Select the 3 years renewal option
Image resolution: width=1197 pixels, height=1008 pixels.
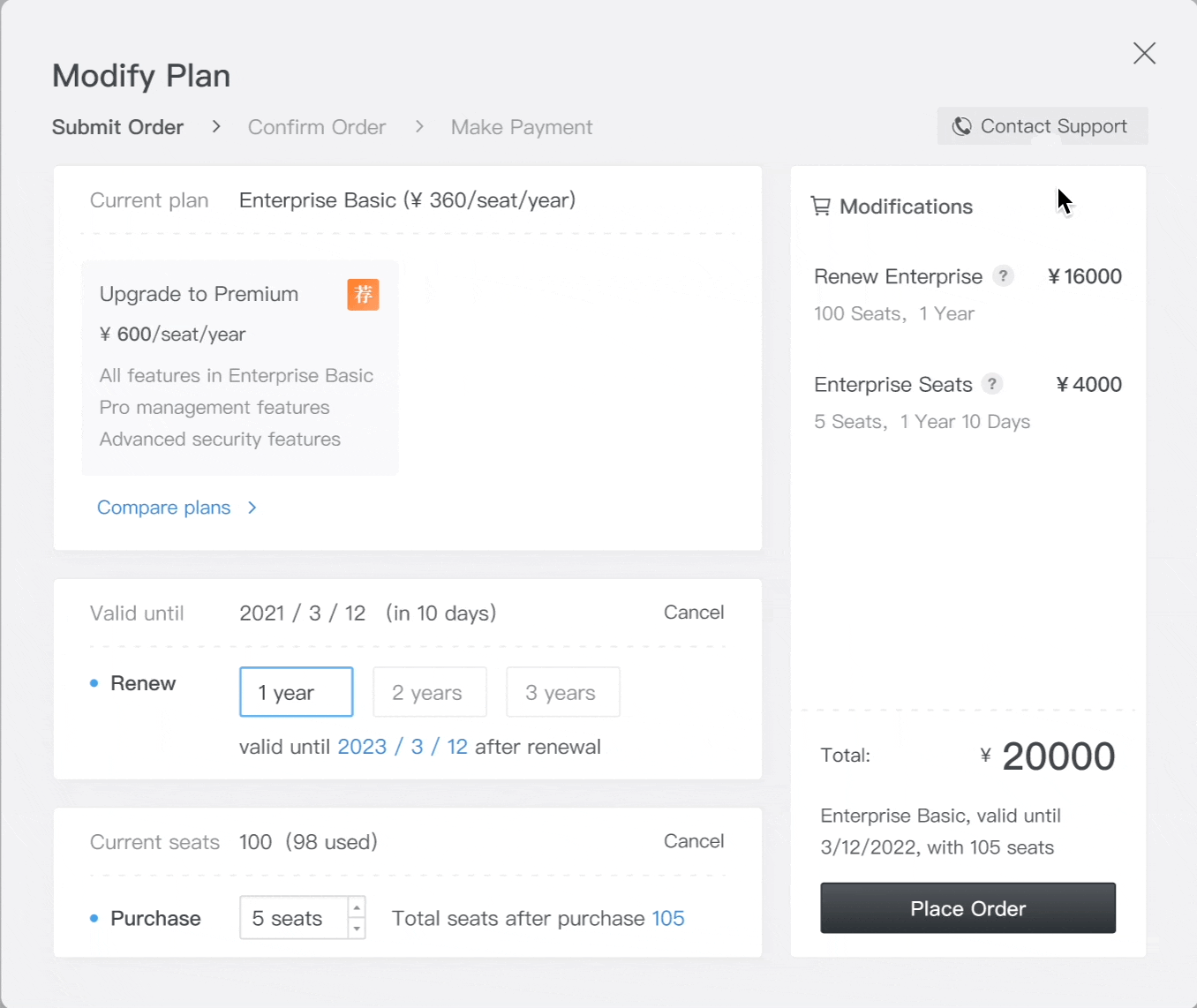tap(563, 692)
